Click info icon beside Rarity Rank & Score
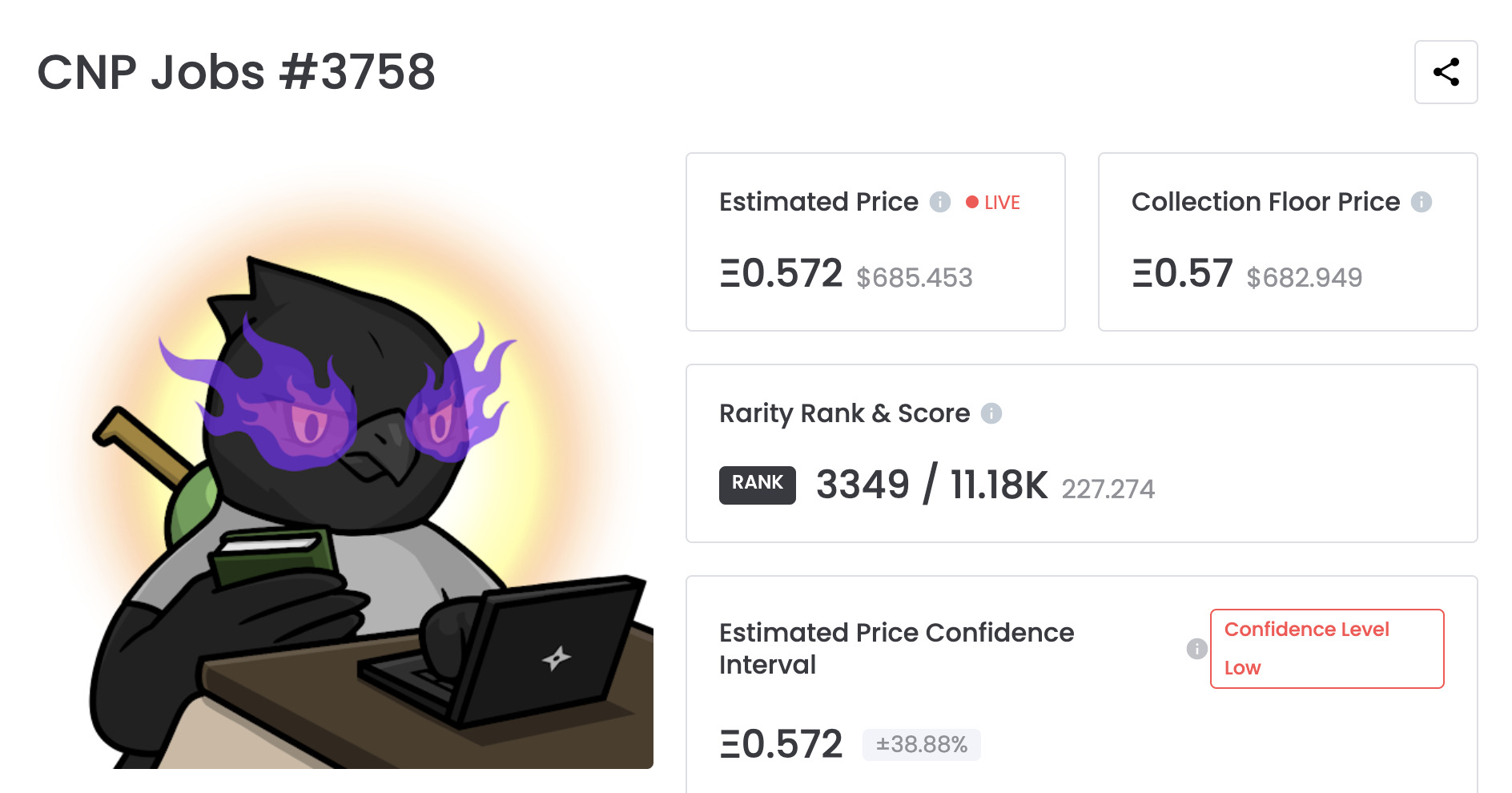Image resolution: width=1512 pixels, height=793 pixels. coord(991,413)
